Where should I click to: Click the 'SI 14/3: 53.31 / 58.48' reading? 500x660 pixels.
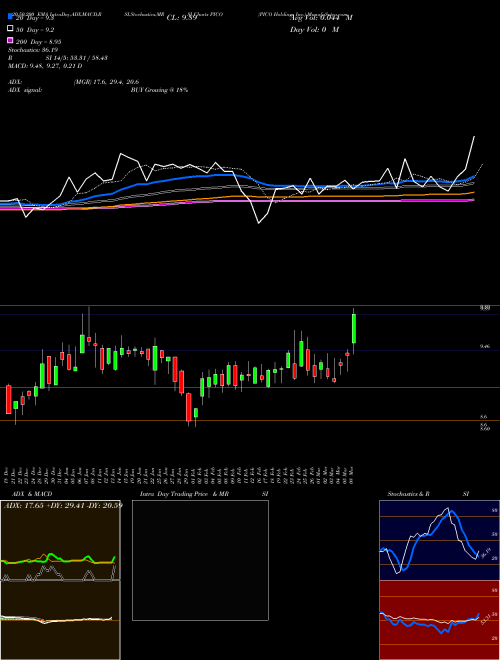pos(77,58)
